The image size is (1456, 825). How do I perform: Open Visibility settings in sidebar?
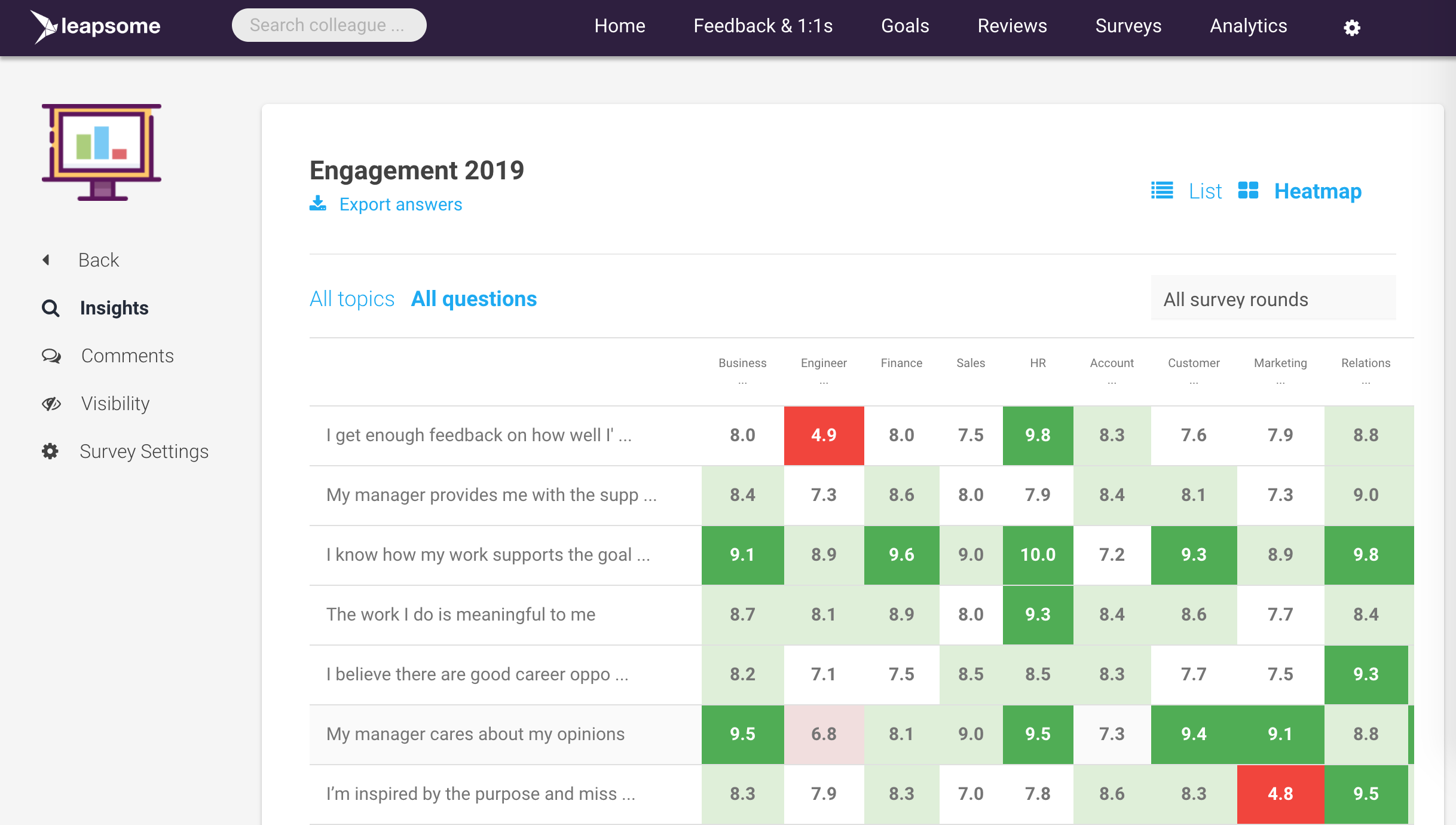[x=115, y=404]
